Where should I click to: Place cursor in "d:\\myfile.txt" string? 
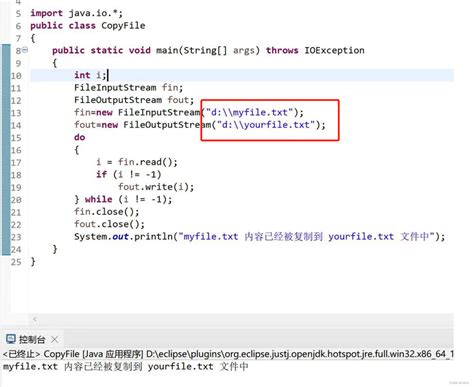pyautogui.click(x=249, y=112)
